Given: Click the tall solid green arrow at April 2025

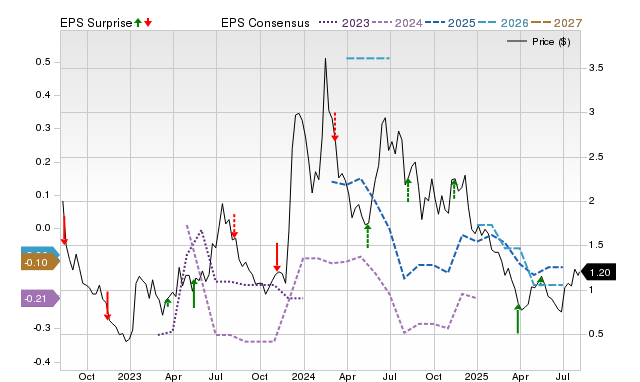Looking at the screenshot, I should (518, 319).
